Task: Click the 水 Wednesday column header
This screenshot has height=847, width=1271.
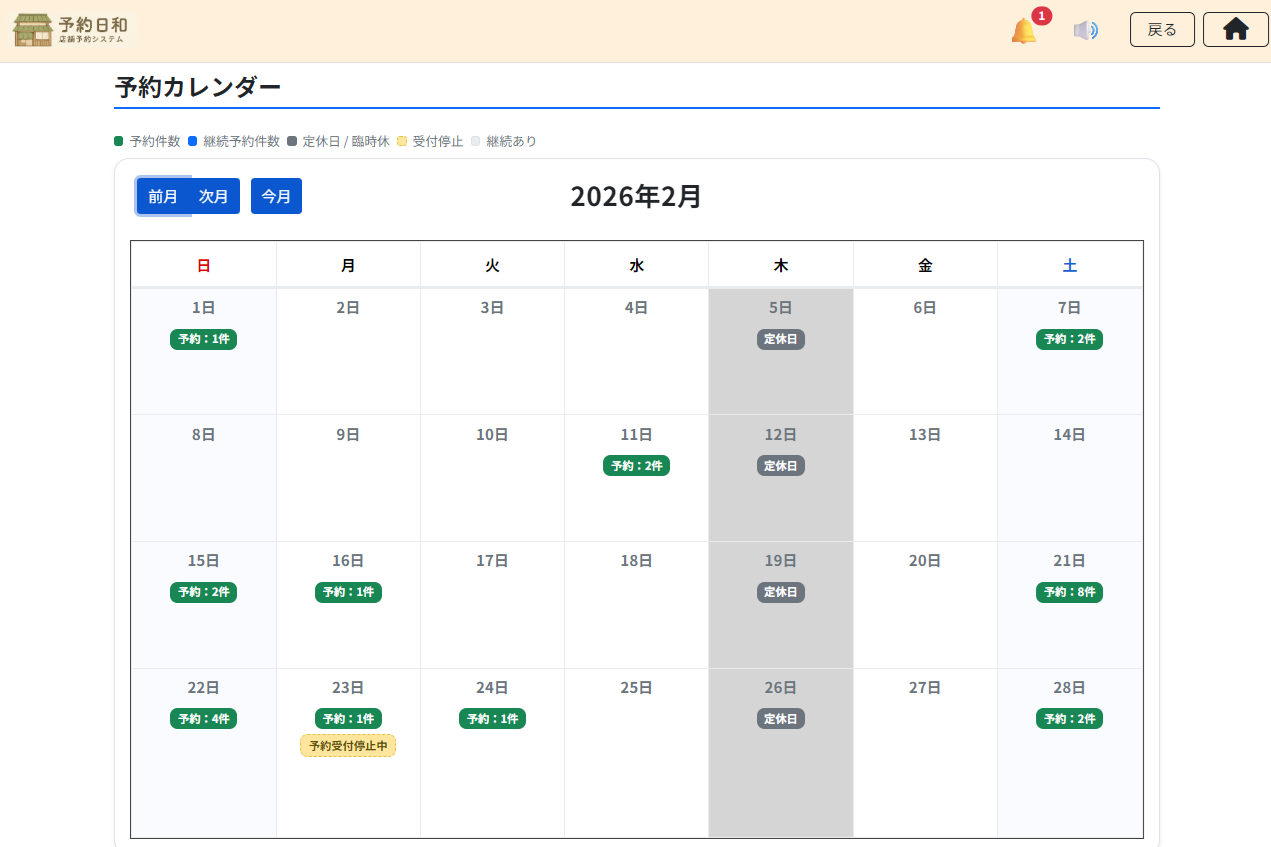Action: [x=636, y=265]
